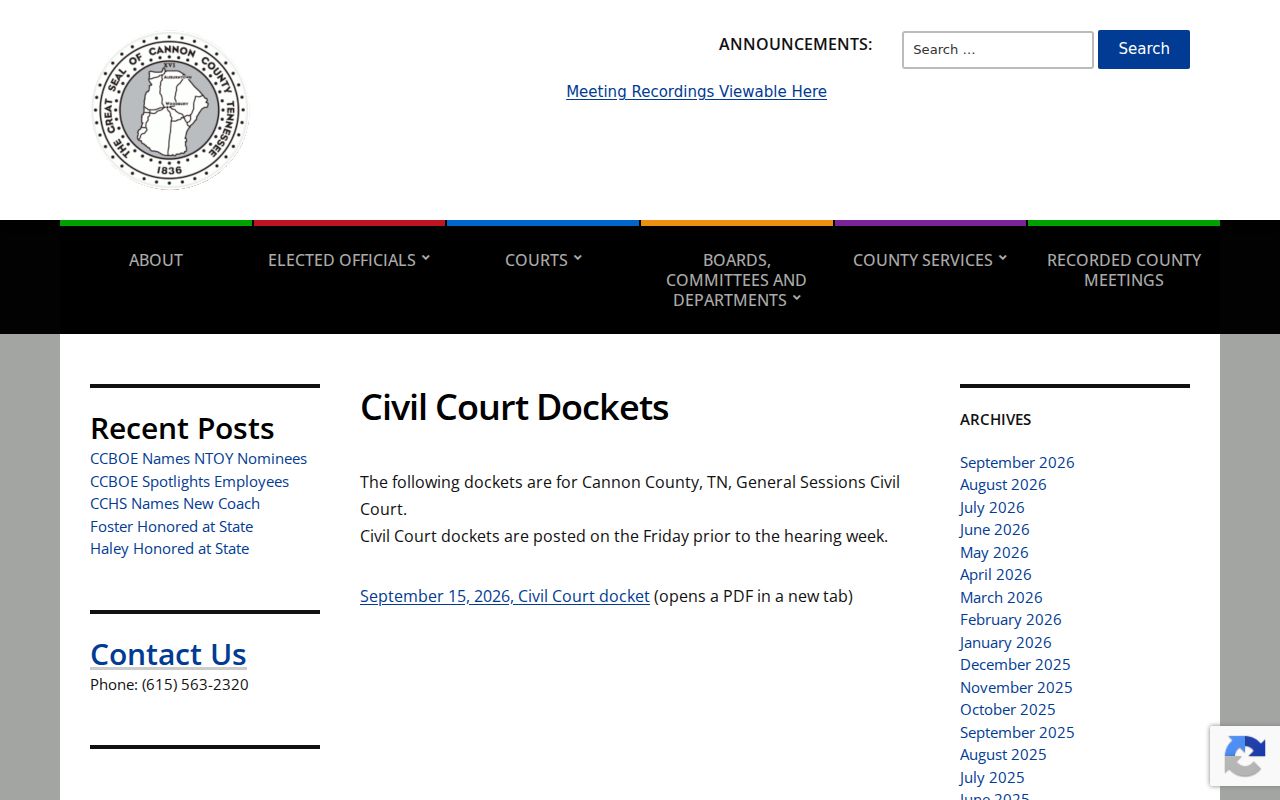Open the September 2026 archive
1280x800 pixels.
(x=1017, y=462)
